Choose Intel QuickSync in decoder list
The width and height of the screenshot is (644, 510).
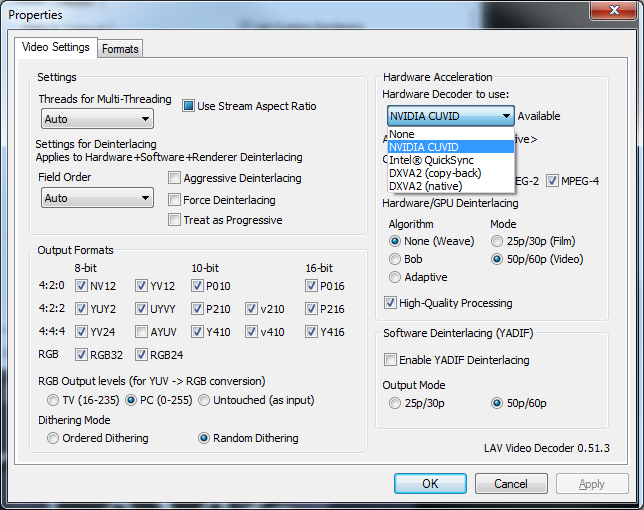pyautogui.click(x=451, y=160)
